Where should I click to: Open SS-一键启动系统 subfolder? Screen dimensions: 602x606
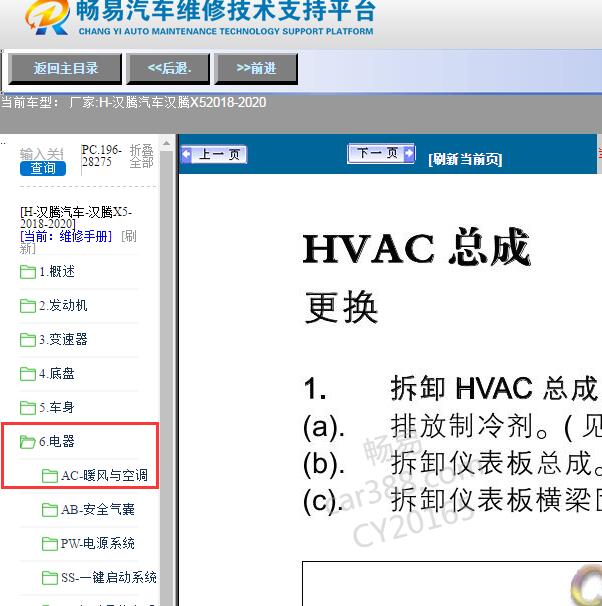coord(109,578)
